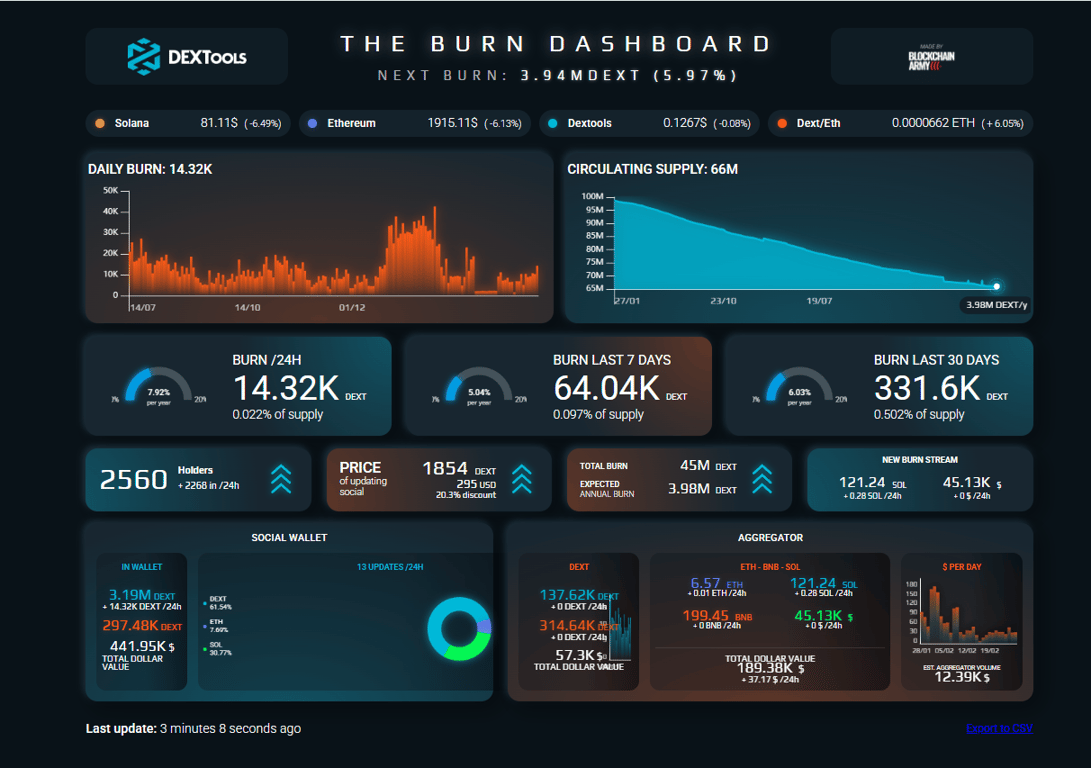This screenshot has height=768, width=1091.
Task: Click the DEXTools logo
Action: (186, 57)
